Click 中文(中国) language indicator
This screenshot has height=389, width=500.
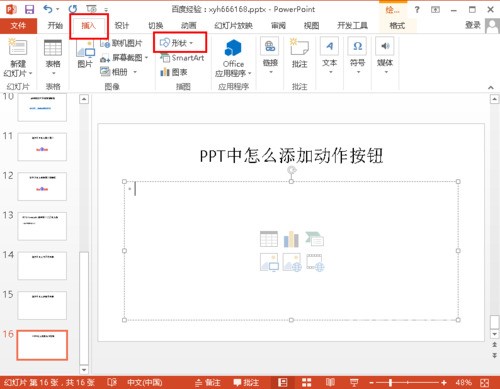point(145,383)
